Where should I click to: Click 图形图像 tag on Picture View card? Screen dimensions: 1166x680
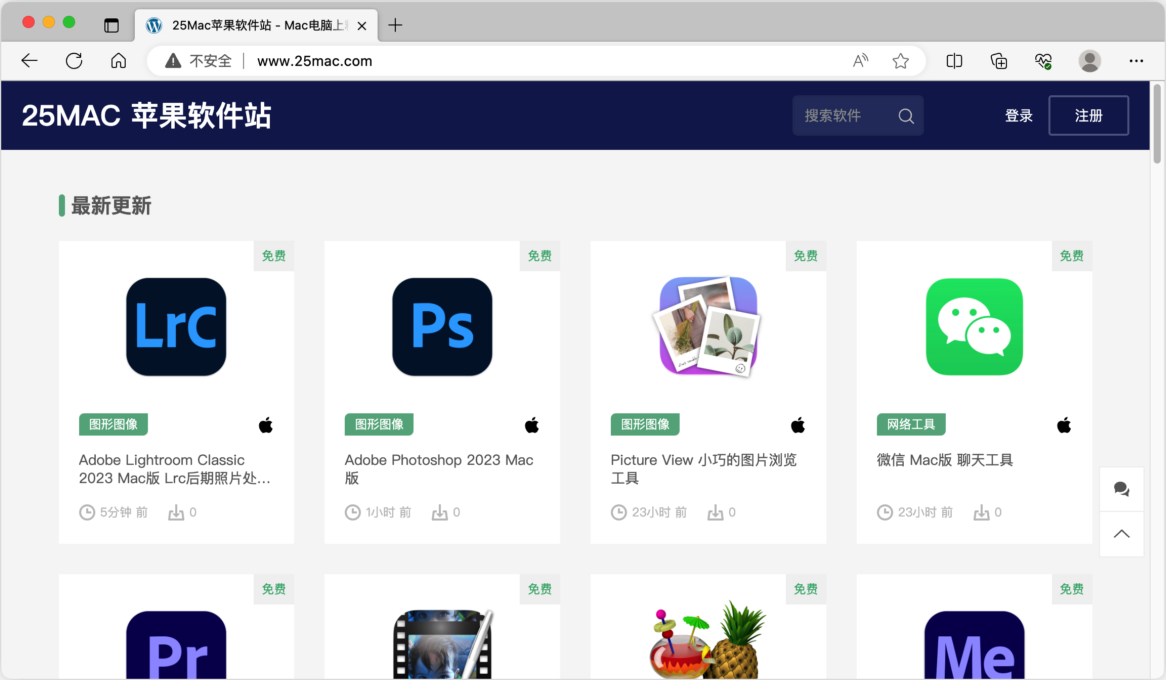point(645,424)
